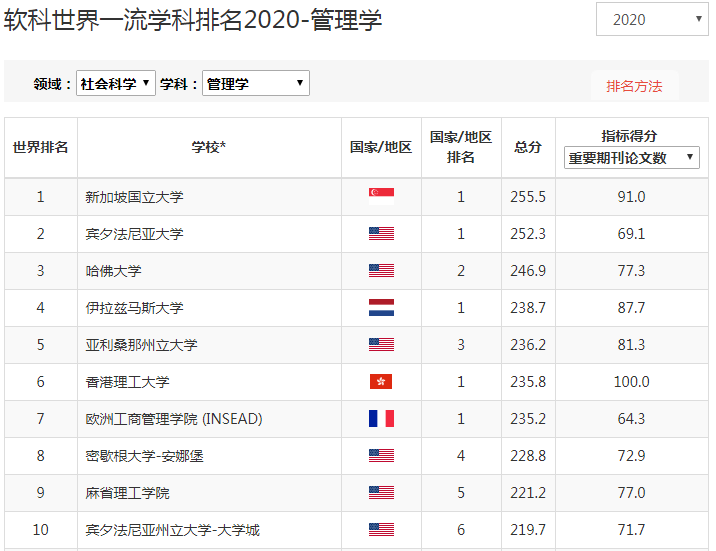This screenshot has width=716, height=551.
Task: Click total score 219.7
Action: tap(528, 530)
